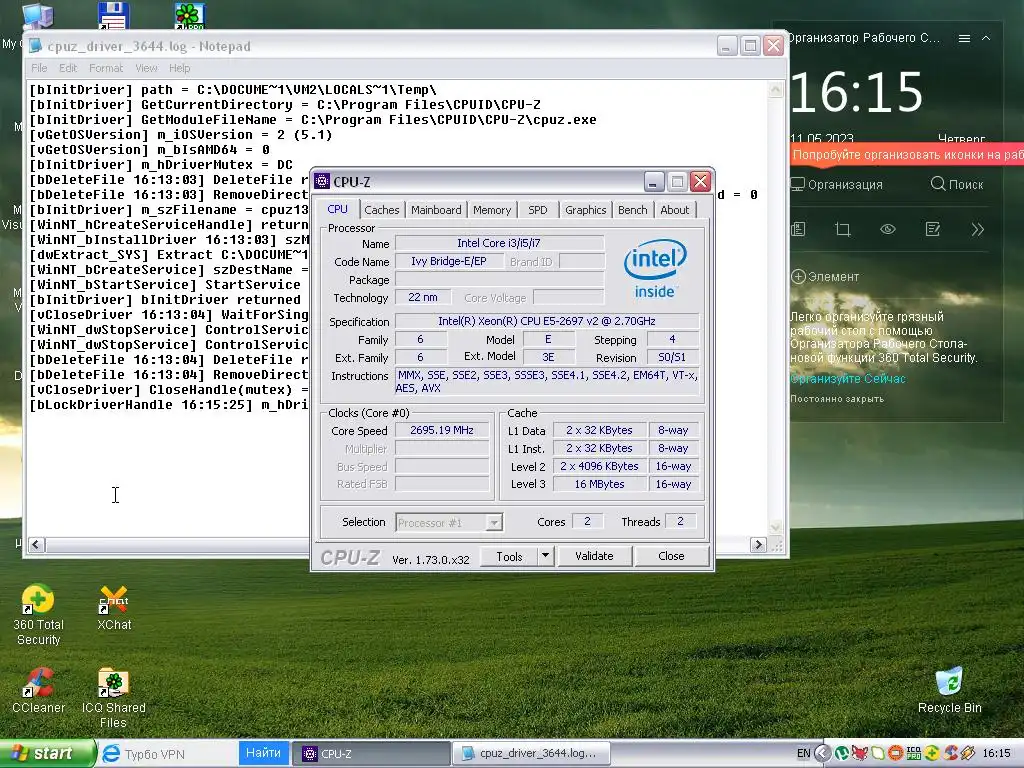Image resolution: width=1024 pixels, height=768 pixels.
Task: Open the Processor #1 selection dropdown
Action: 448,522
